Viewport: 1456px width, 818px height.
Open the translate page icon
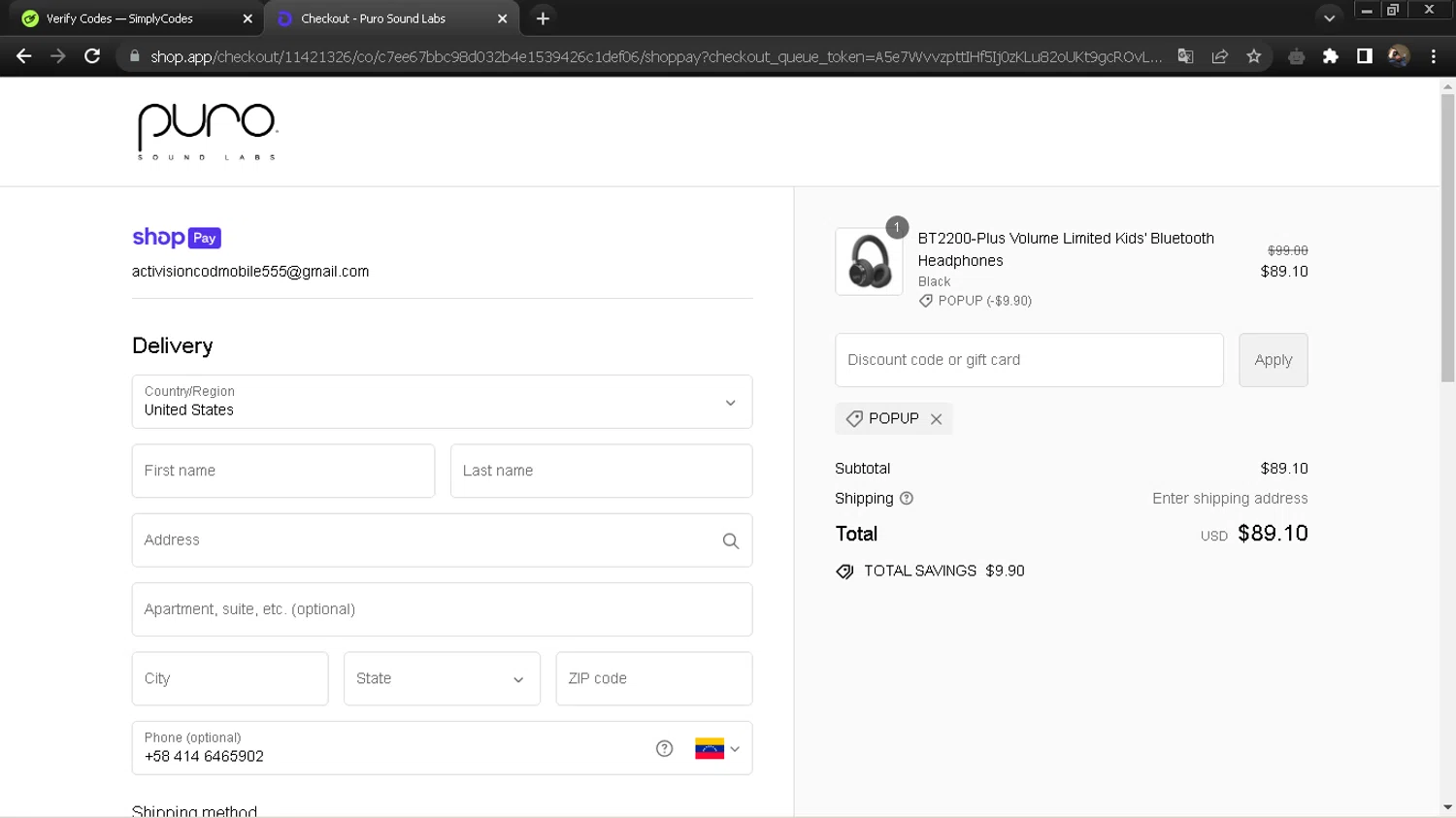pos(1185,56)
